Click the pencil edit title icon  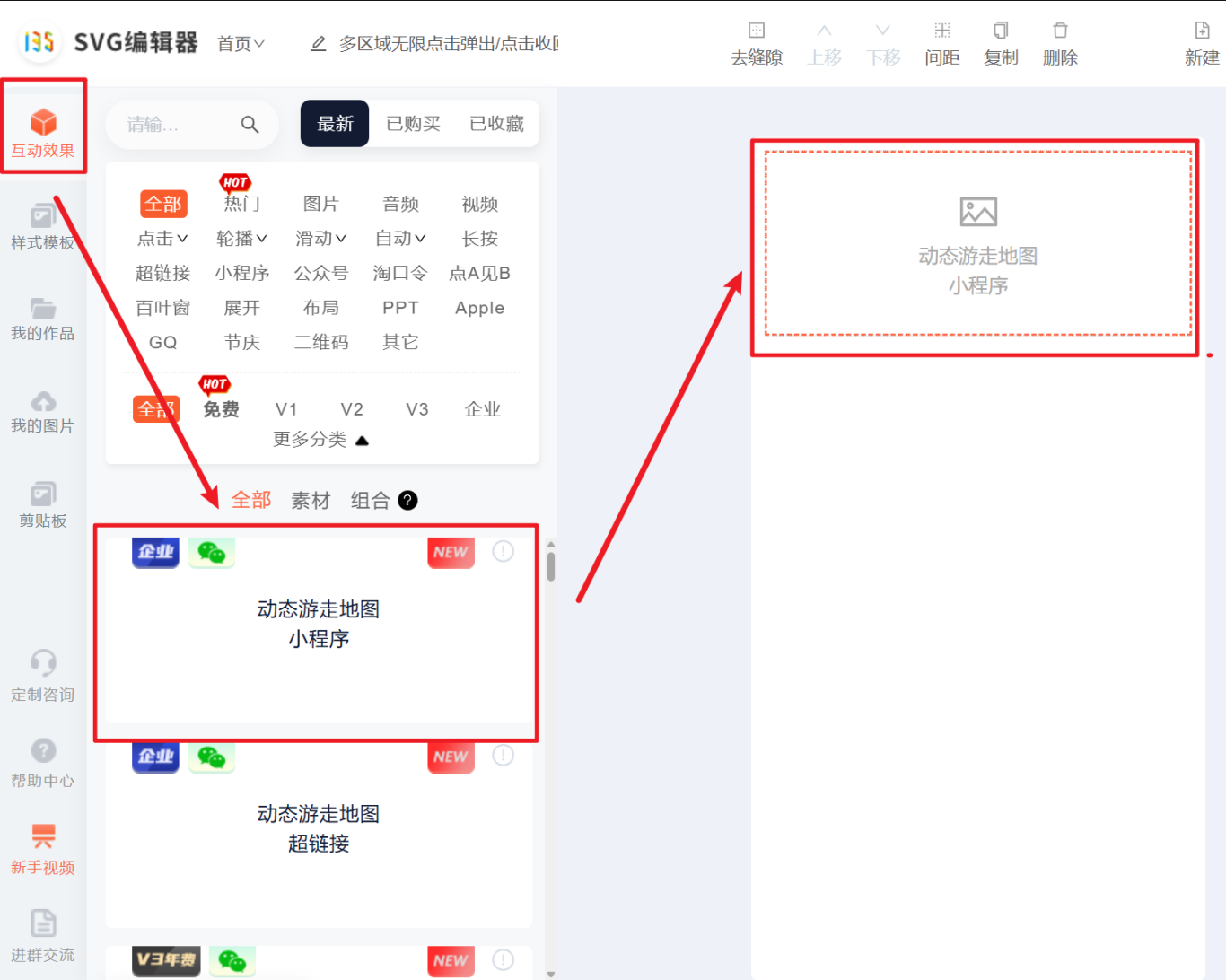[318, 43]
